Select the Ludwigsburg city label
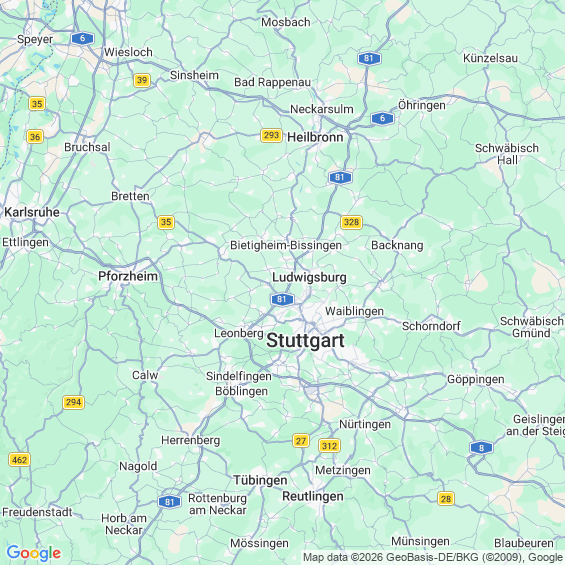 [309, 278]
